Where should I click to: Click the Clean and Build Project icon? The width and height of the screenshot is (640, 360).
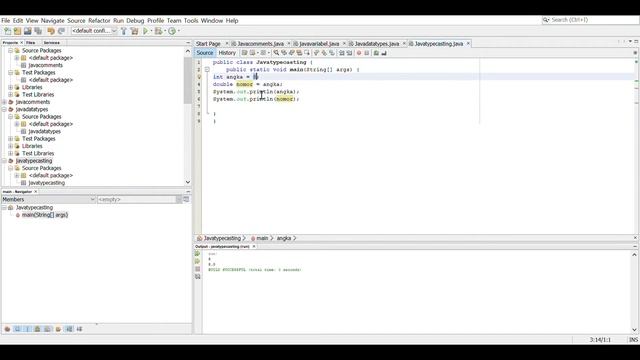click(x=134, y=31)
